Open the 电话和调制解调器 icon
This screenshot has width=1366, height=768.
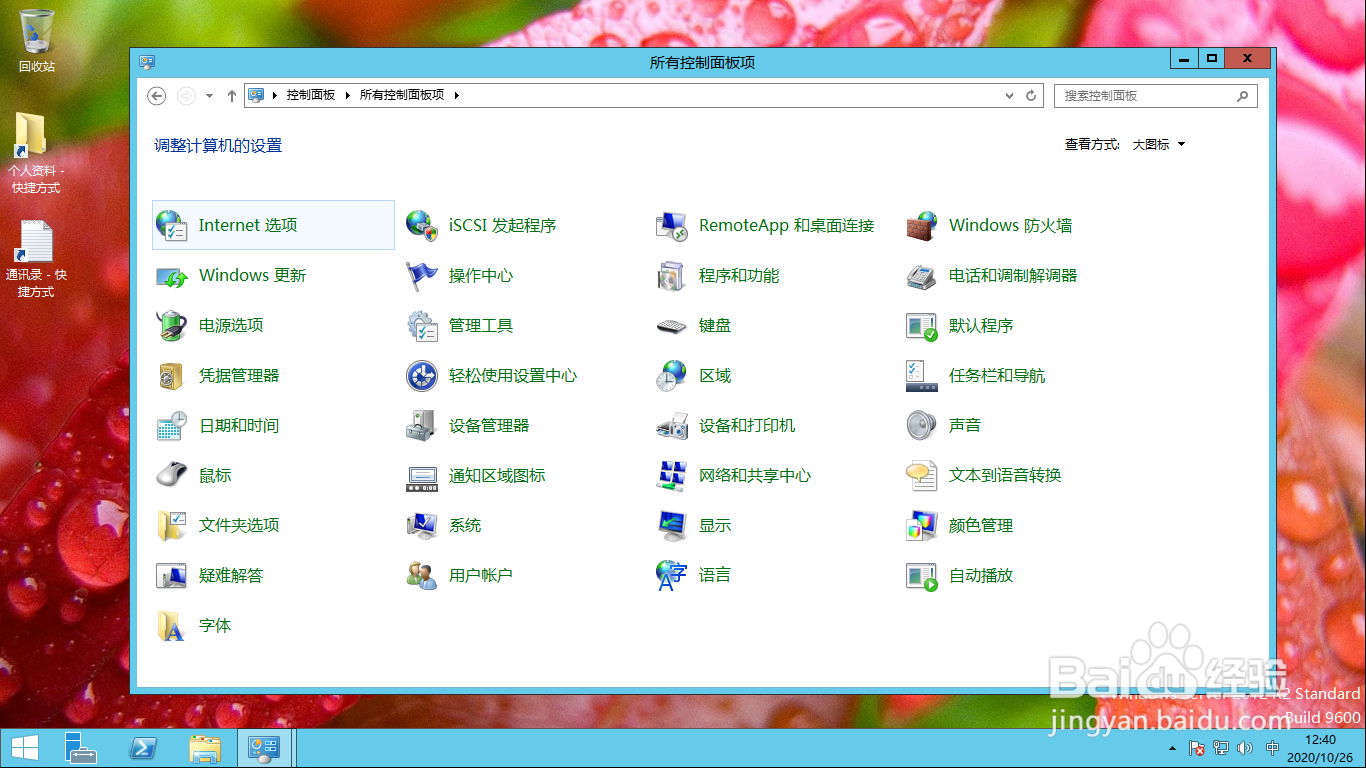coord(922,276)
